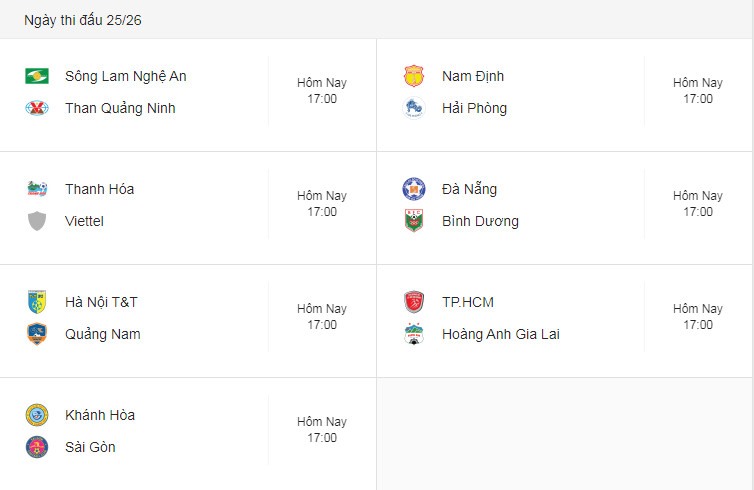Click the Hà Nội T&T team logo
The width and height of the screenshot is (754, 490).
pos(37,302)
